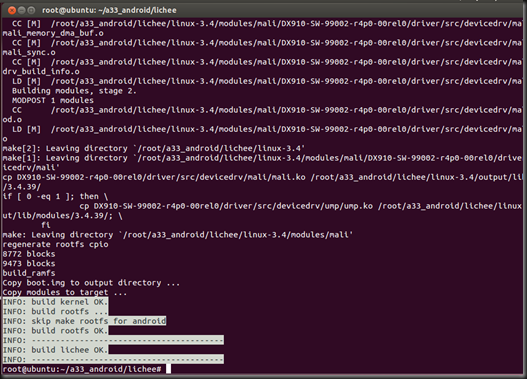Click 'make: Leaving directory' modules/mali line
The image size is (527, 379).
(x=178, y=235)
